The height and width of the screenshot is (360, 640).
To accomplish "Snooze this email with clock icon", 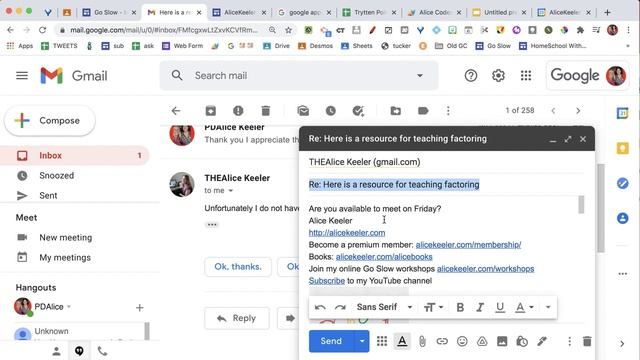I will click(331, 111).
